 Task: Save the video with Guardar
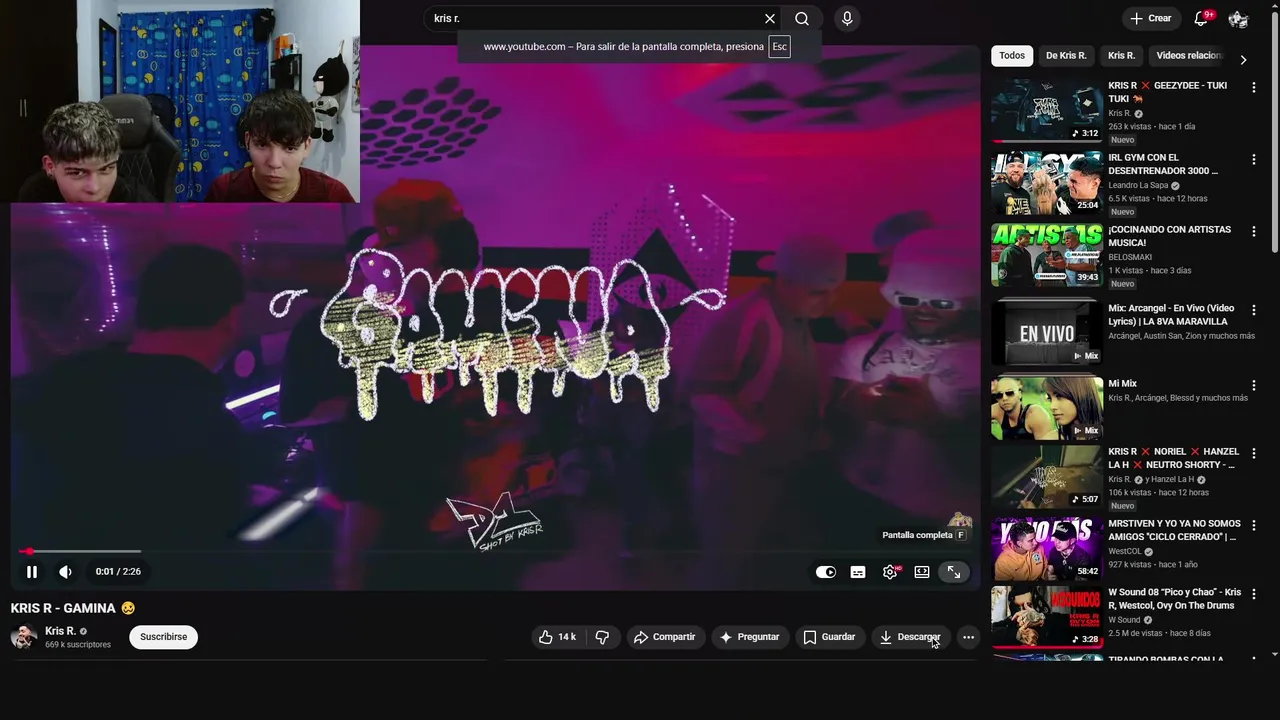829,637
